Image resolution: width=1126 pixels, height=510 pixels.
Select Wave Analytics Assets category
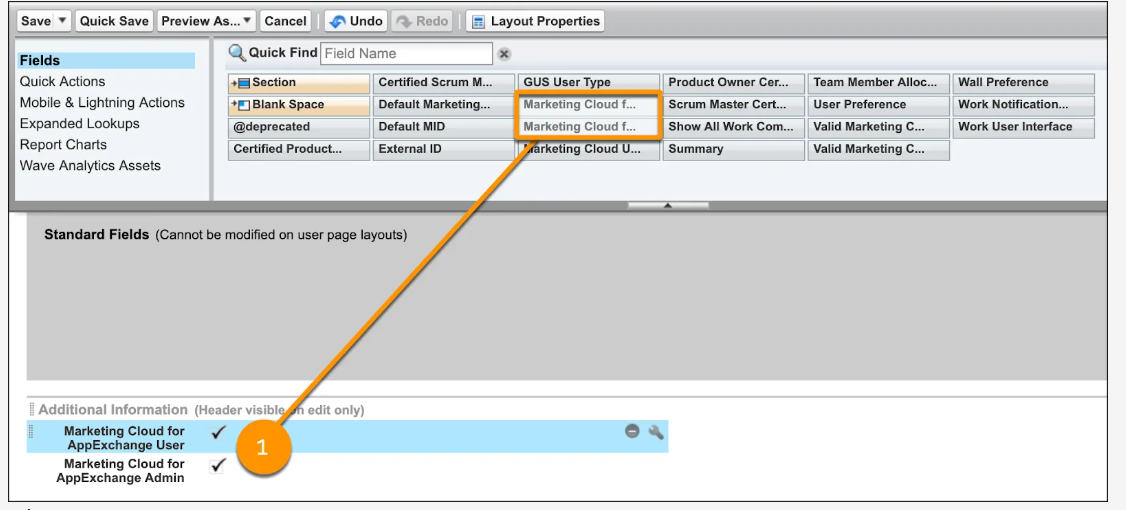90,165
